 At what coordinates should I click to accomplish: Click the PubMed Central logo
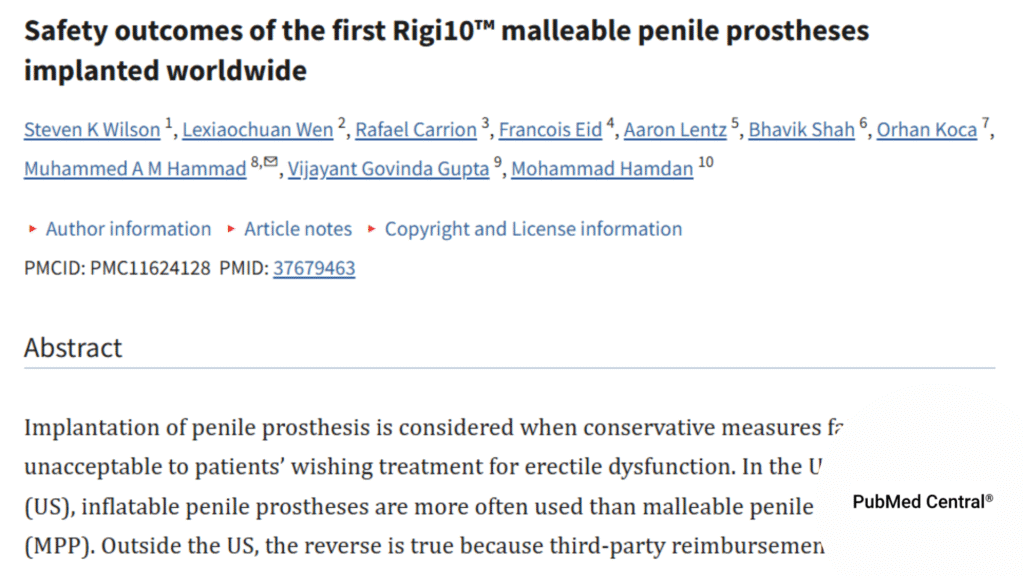click(x=922, y=502)
